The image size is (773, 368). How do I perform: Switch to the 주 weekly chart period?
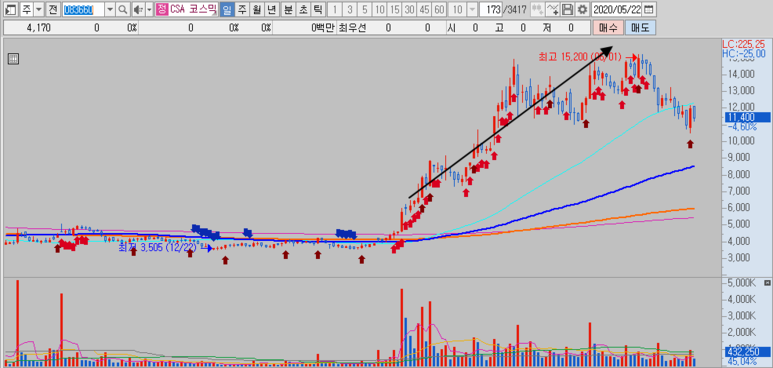click(x=242, y=9)
